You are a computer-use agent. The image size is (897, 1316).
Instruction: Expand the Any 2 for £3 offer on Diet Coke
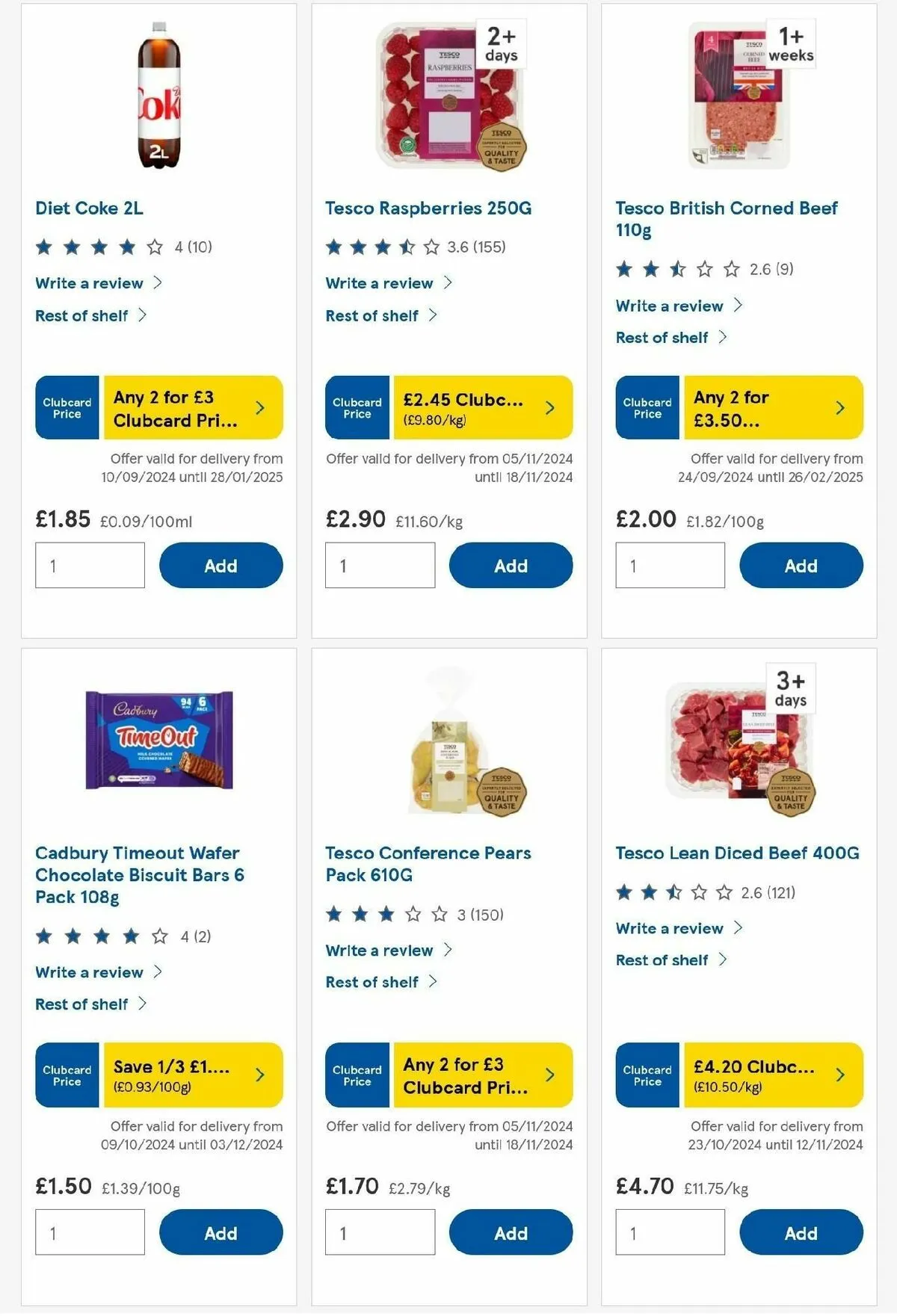(193, 407)
